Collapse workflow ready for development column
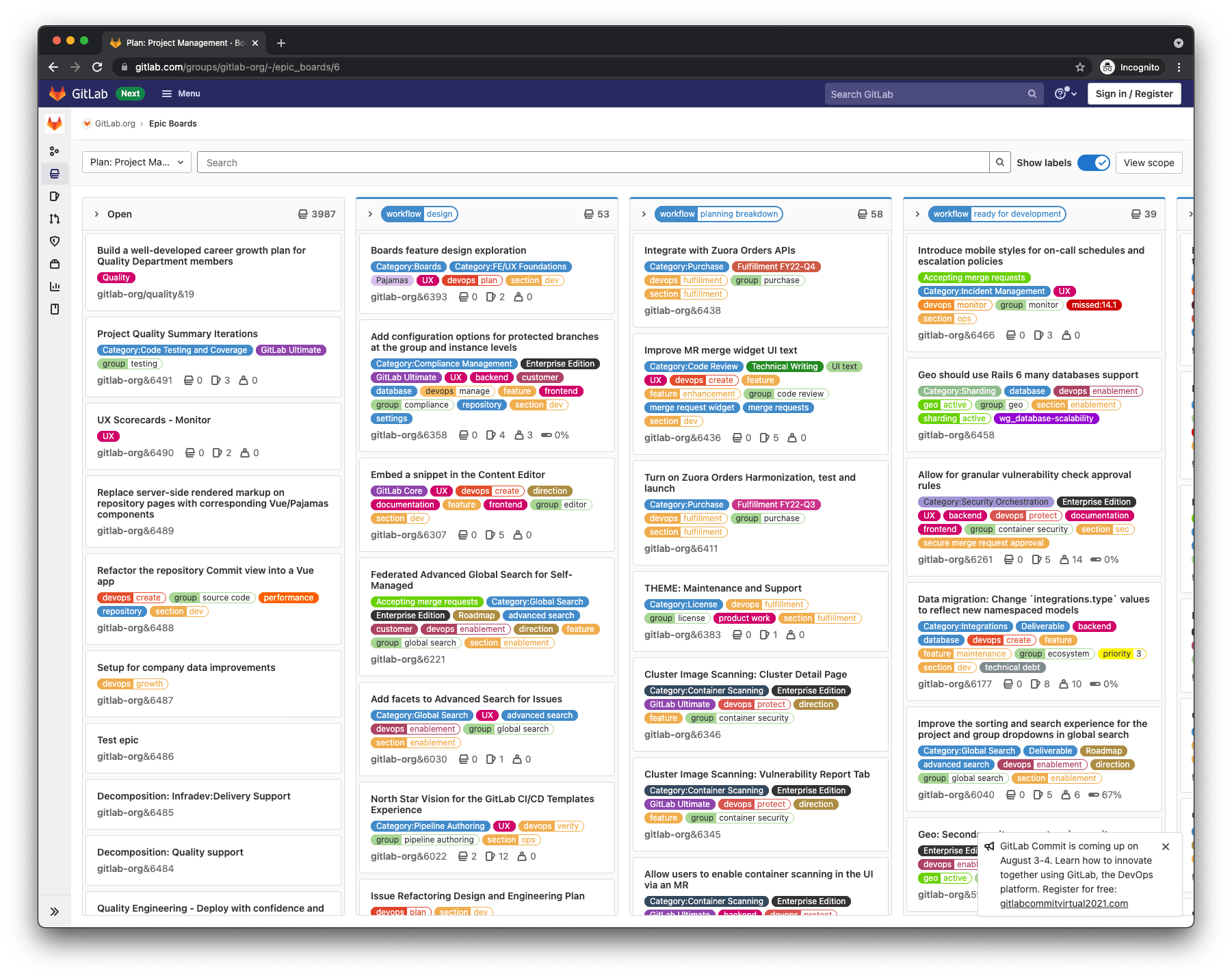 pos(917,214)
